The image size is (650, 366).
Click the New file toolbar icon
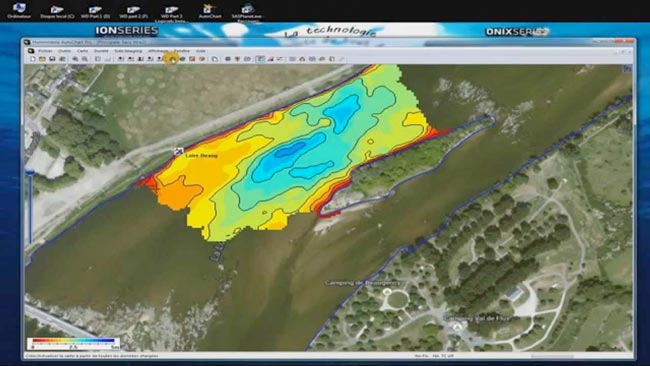(33, 59)
